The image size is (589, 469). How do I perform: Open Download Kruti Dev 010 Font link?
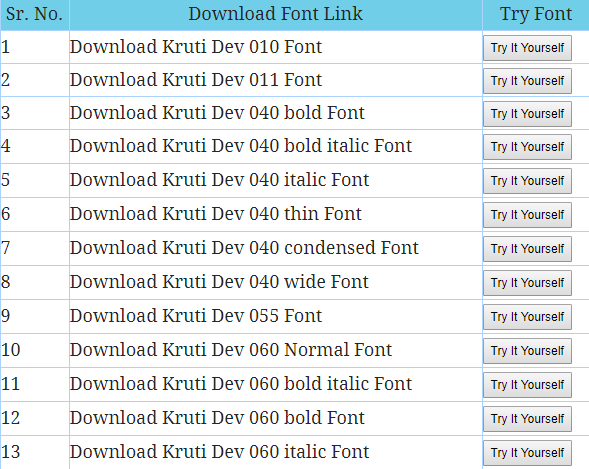pyautogui.click(x=196, y=47)
